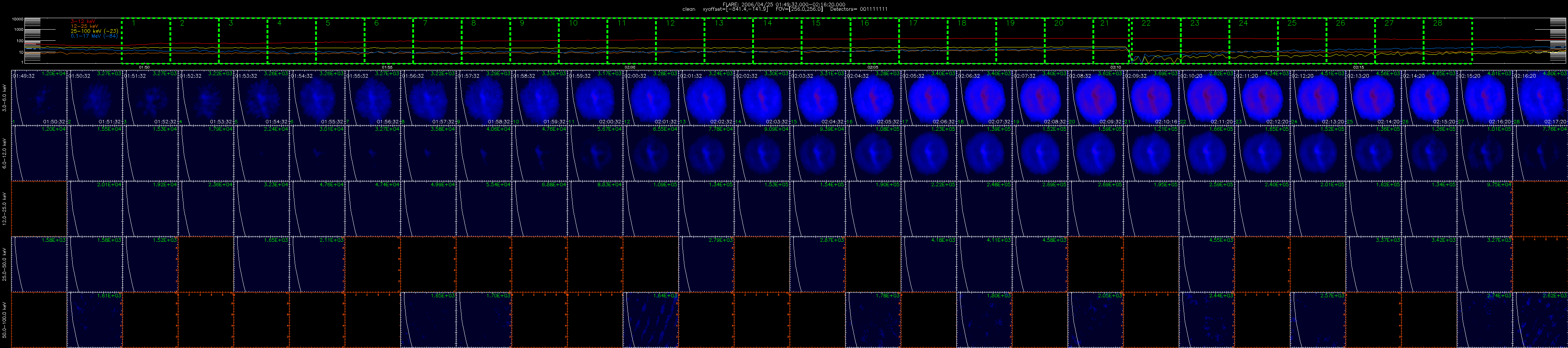The width and height of the screenshot is (1568, 348).
Task: Open 3.0-6.0 keV image starting 01:51:32
Action: click(x=150, y=98)
